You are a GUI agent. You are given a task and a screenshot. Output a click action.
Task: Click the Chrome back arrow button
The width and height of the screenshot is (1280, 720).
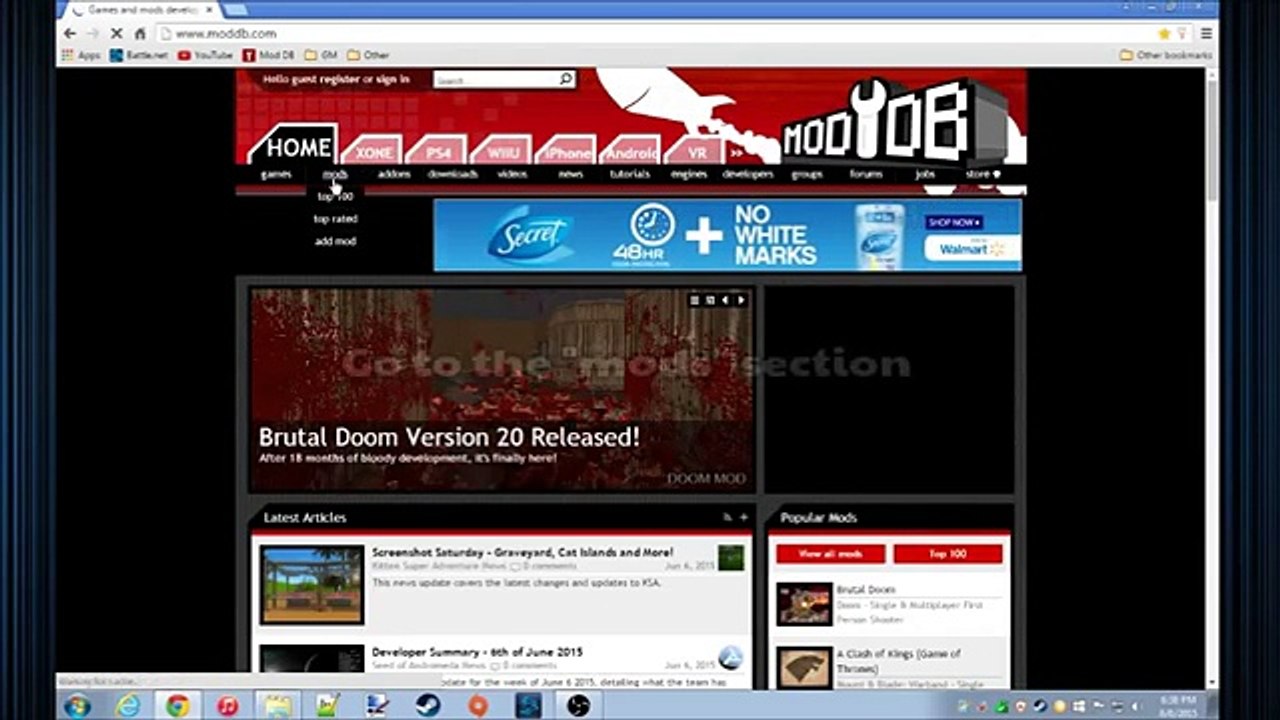69,33
